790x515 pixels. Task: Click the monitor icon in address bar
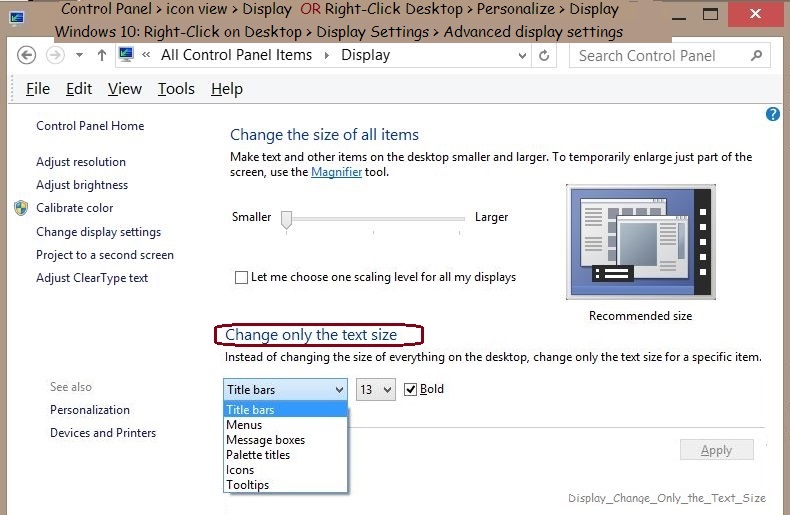pos(126,54)
